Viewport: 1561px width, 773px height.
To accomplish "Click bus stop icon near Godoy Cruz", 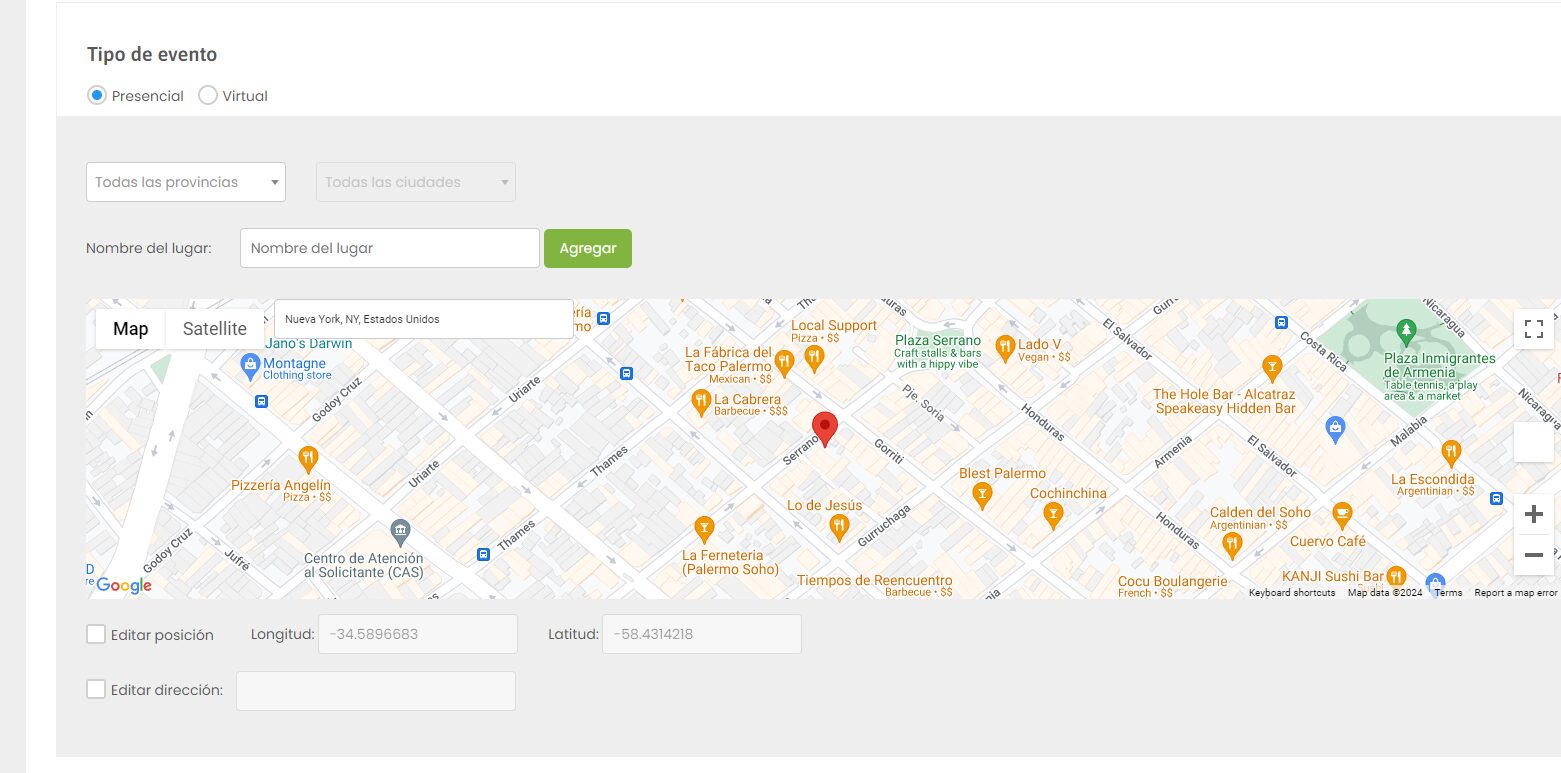I will click(x=261, y=402).
